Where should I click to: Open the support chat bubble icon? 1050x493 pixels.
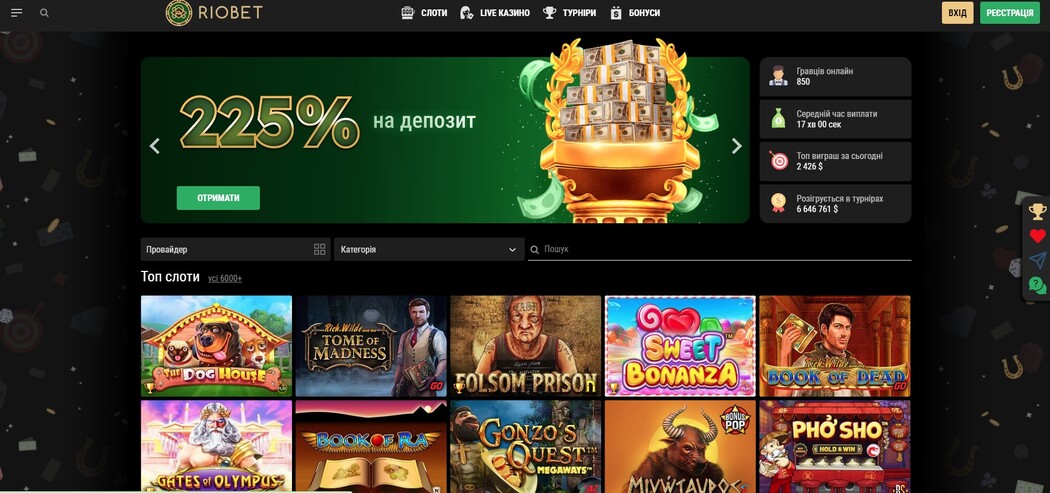1037,285
